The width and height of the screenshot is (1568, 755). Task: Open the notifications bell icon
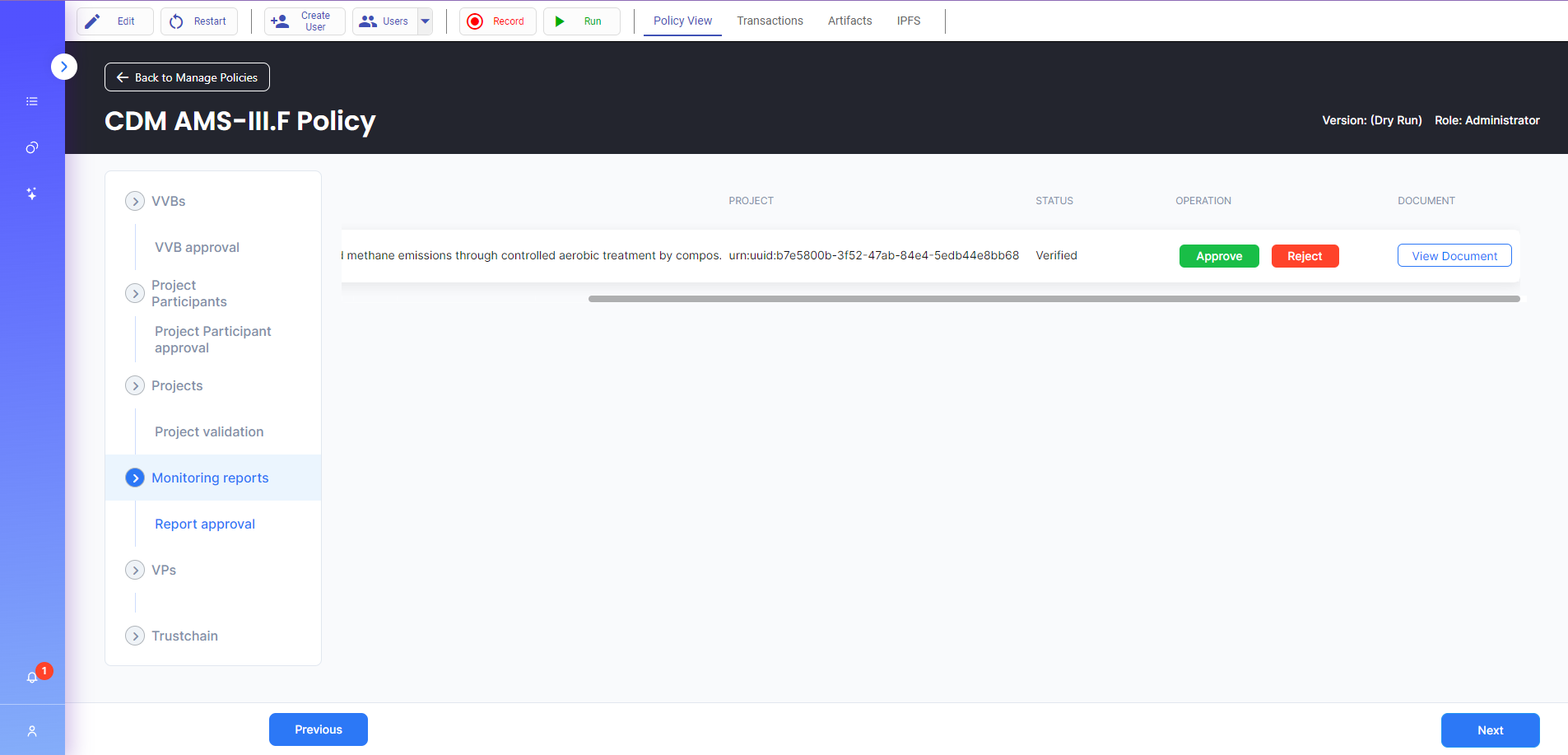32,678
